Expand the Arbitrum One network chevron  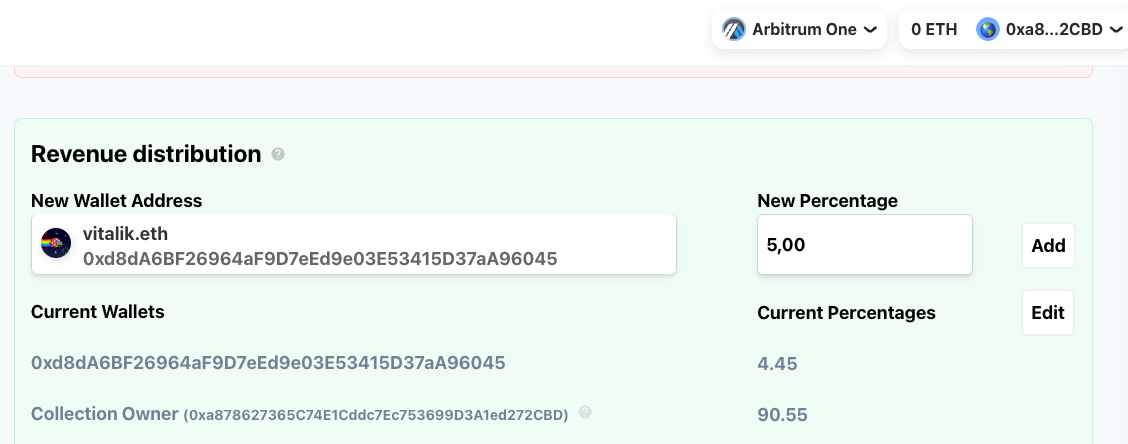870,30
